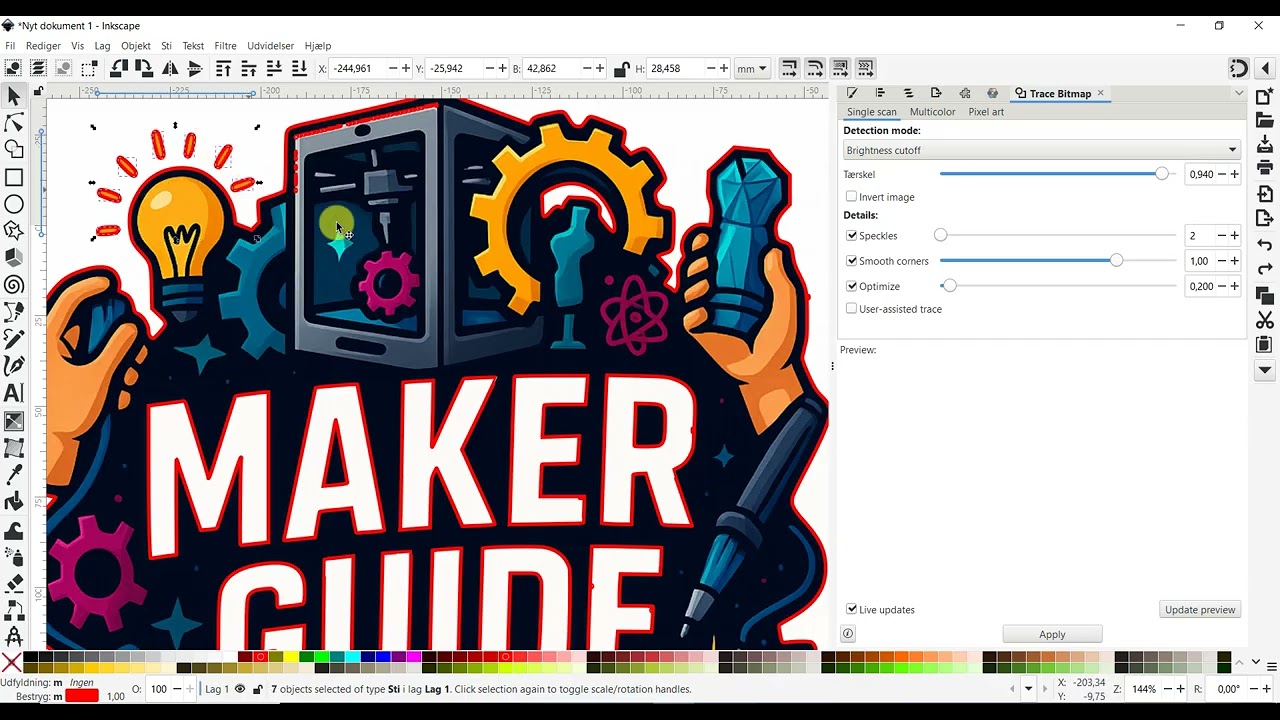1280x720 pixels.
Task: Select the 3D box tool
Action: coord(14,258)
